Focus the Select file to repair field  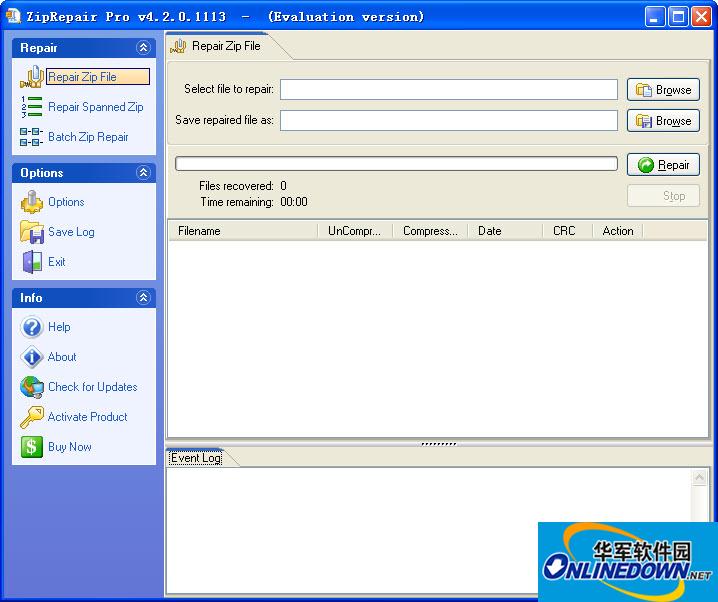coord(449,89)
